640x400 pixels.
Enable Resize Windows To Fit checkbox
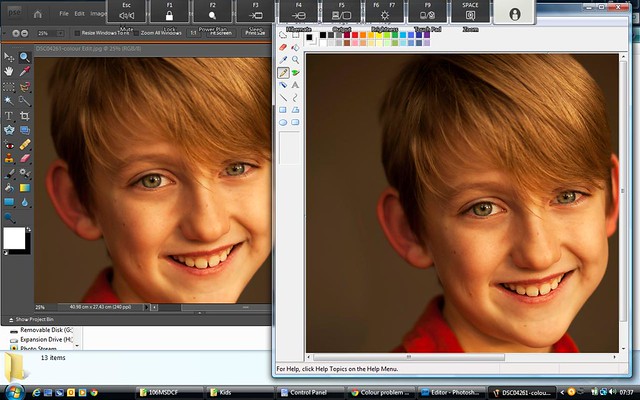(78, 33)
